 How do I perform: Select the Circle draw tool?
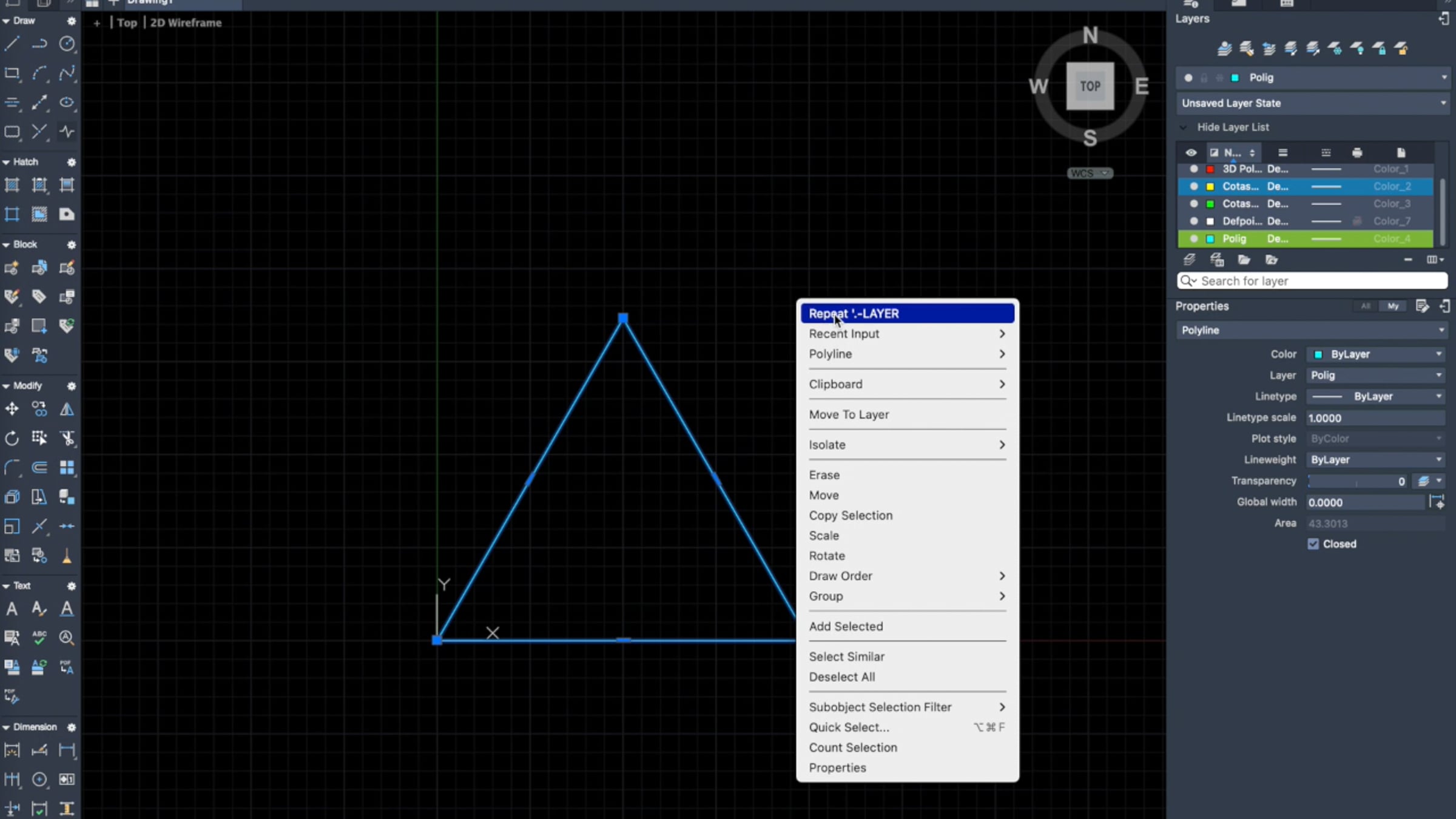click(67, 44)
